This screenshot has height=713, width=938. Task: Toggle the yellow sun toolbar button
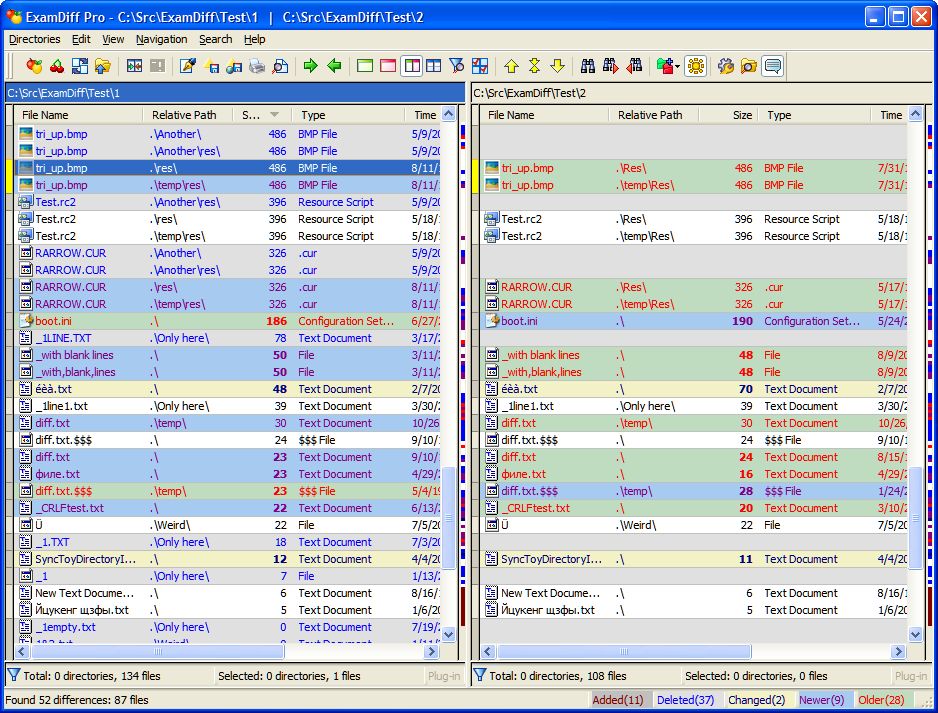tap(696, 66)
